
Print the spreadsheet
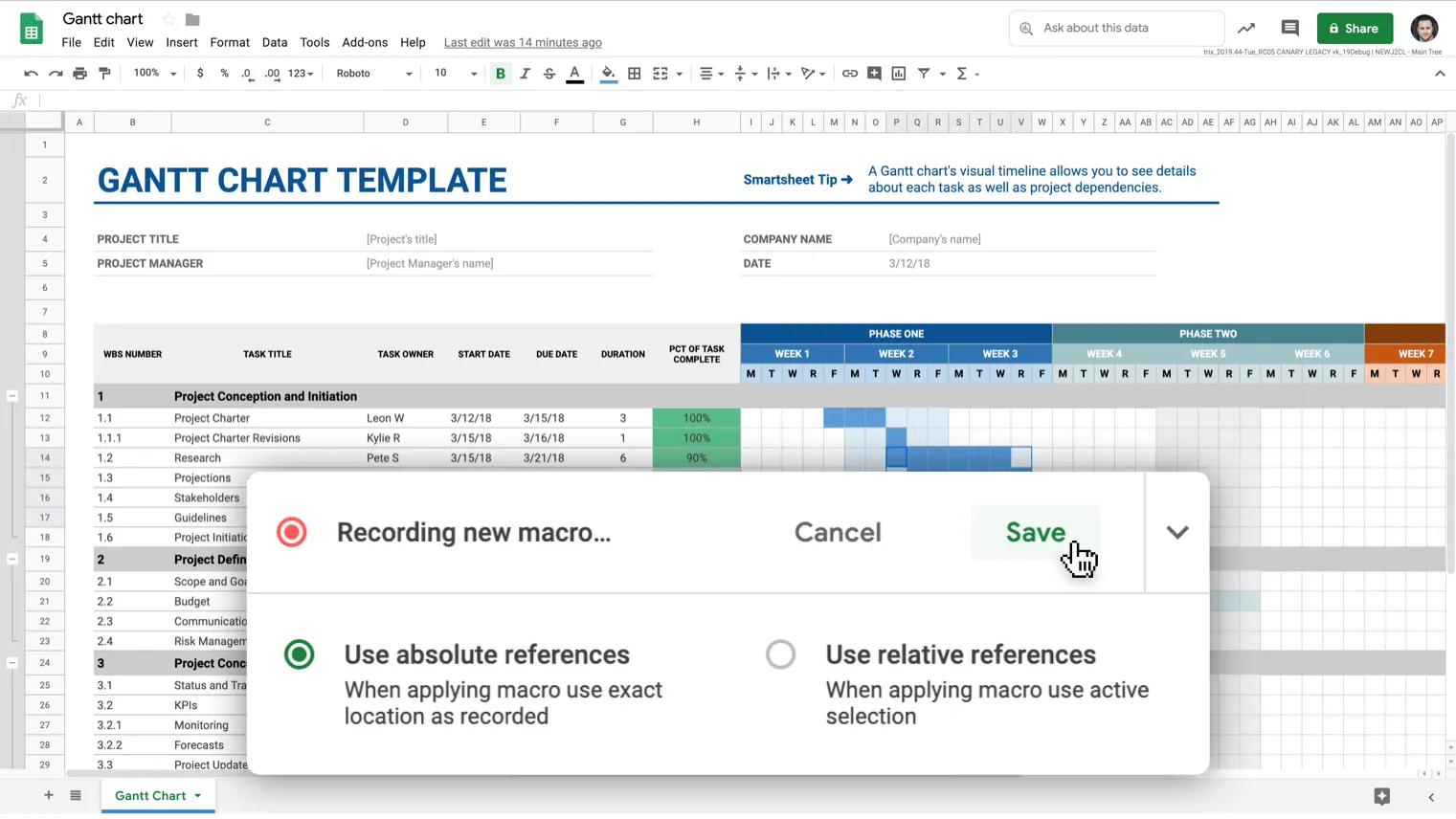[80, 74]
